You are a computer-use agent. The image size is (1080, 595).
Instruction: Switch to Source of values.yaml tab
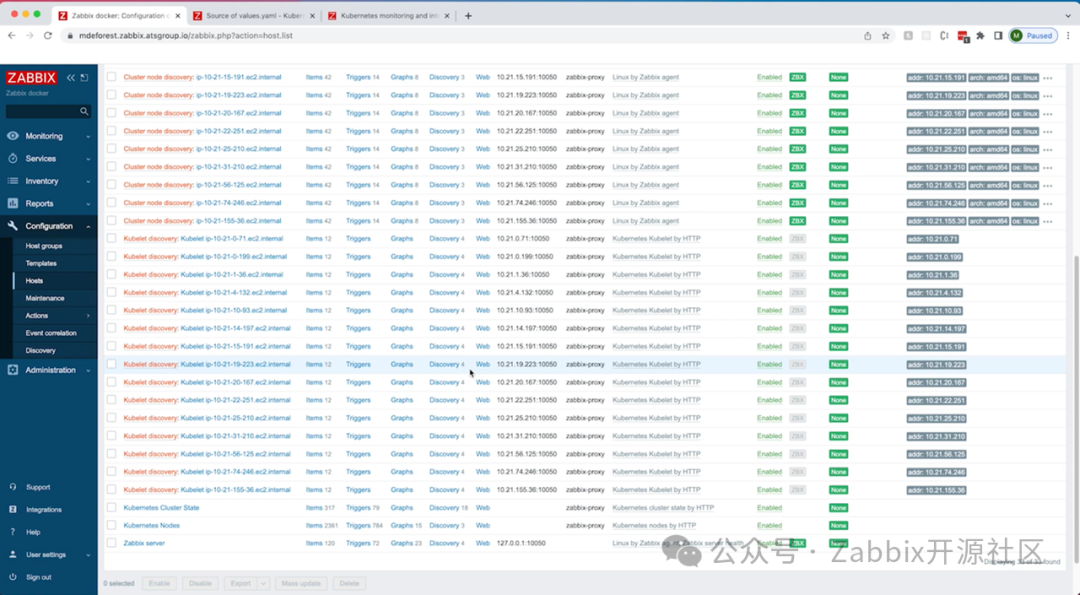coord(253,15)
